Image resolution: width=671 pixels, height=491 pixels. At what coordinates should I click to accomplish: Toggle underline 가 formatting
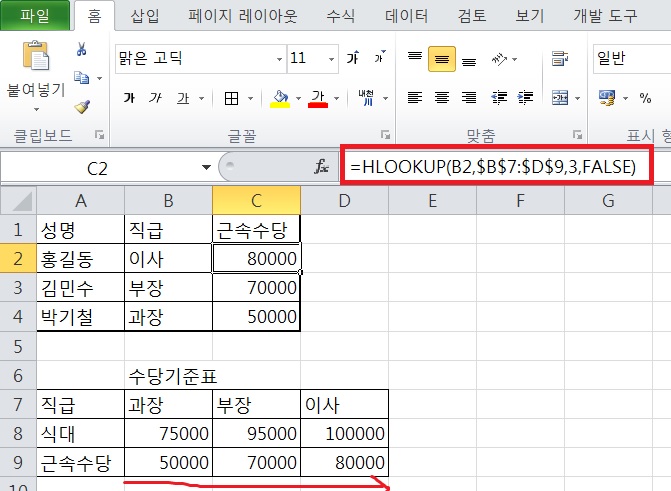pos(183,98)
